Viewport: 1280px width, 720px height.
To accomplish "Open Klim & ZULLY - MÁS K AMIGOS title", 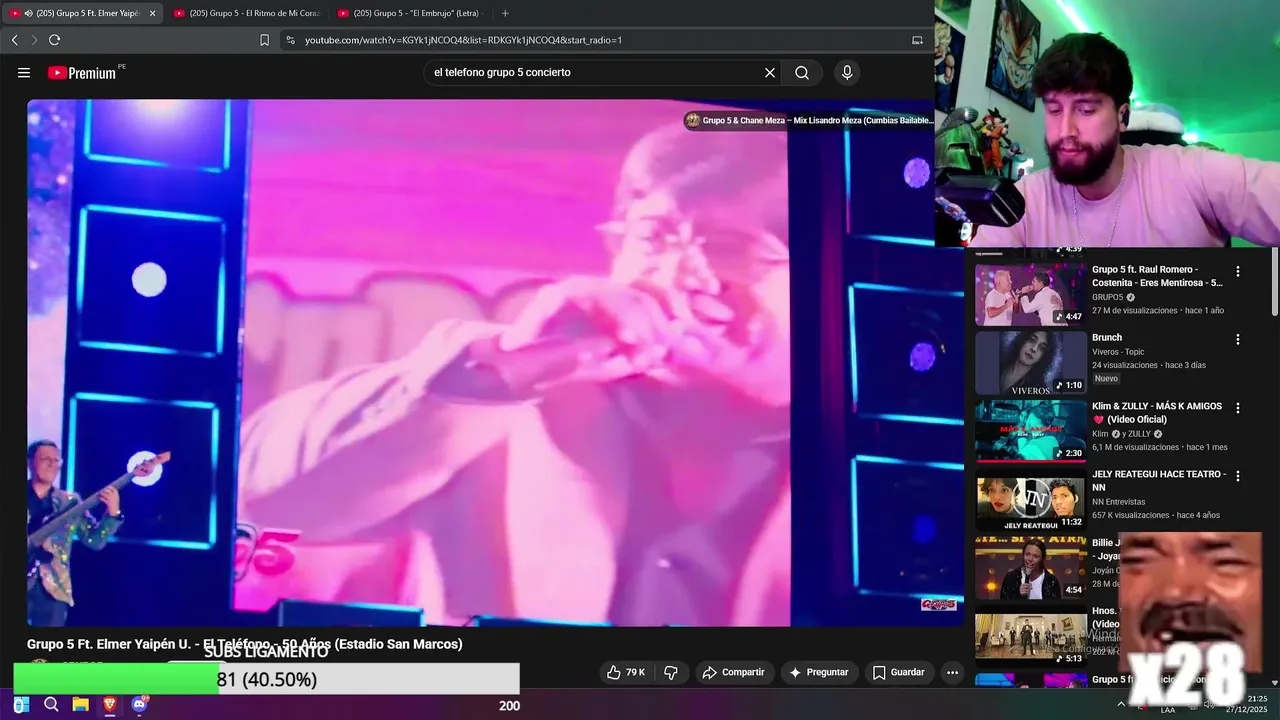I will click(1157, 413).
